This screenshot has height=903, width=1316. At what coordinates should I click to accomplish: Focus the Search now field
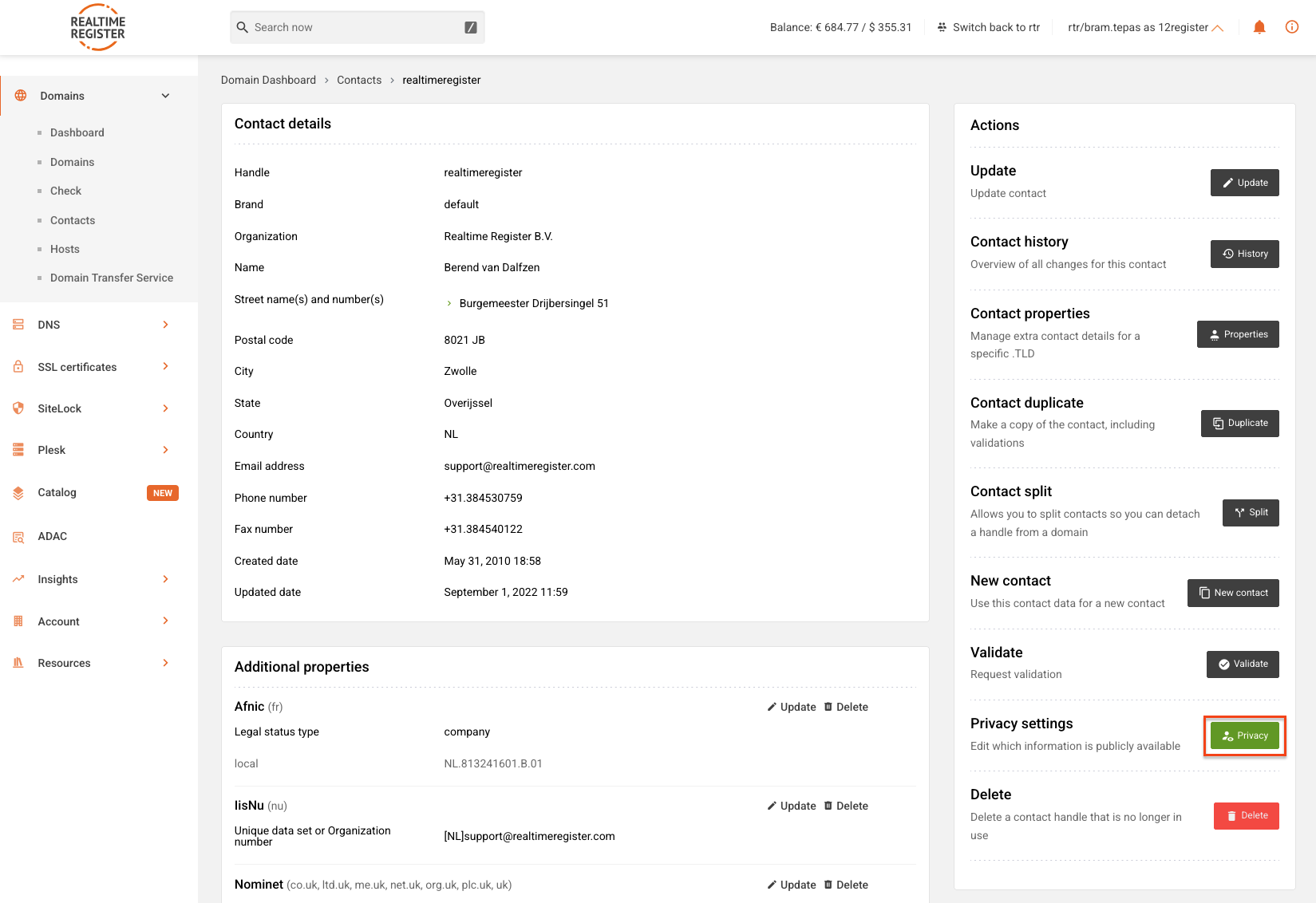pos(357,27)
